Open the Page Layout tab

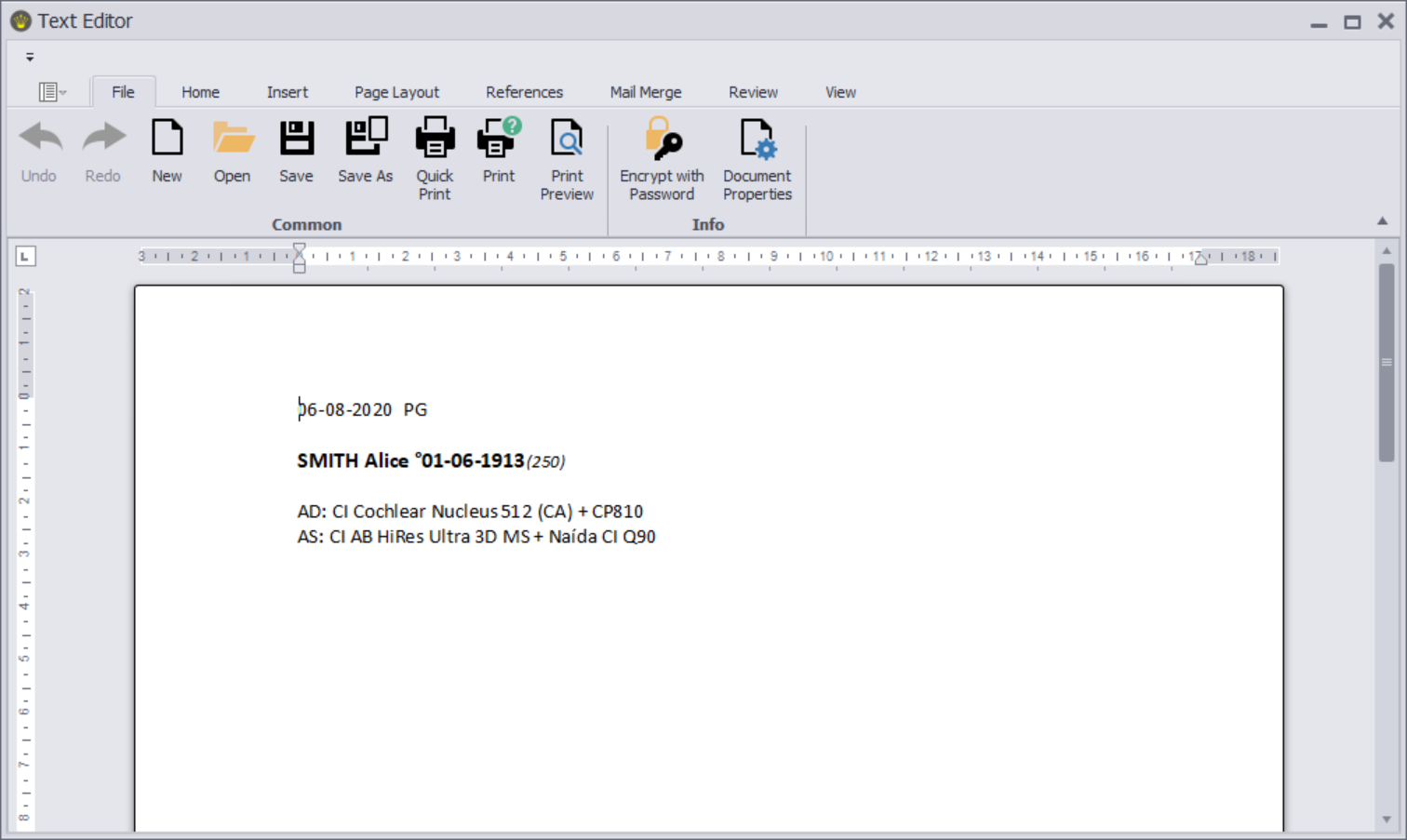click(396, 92)
